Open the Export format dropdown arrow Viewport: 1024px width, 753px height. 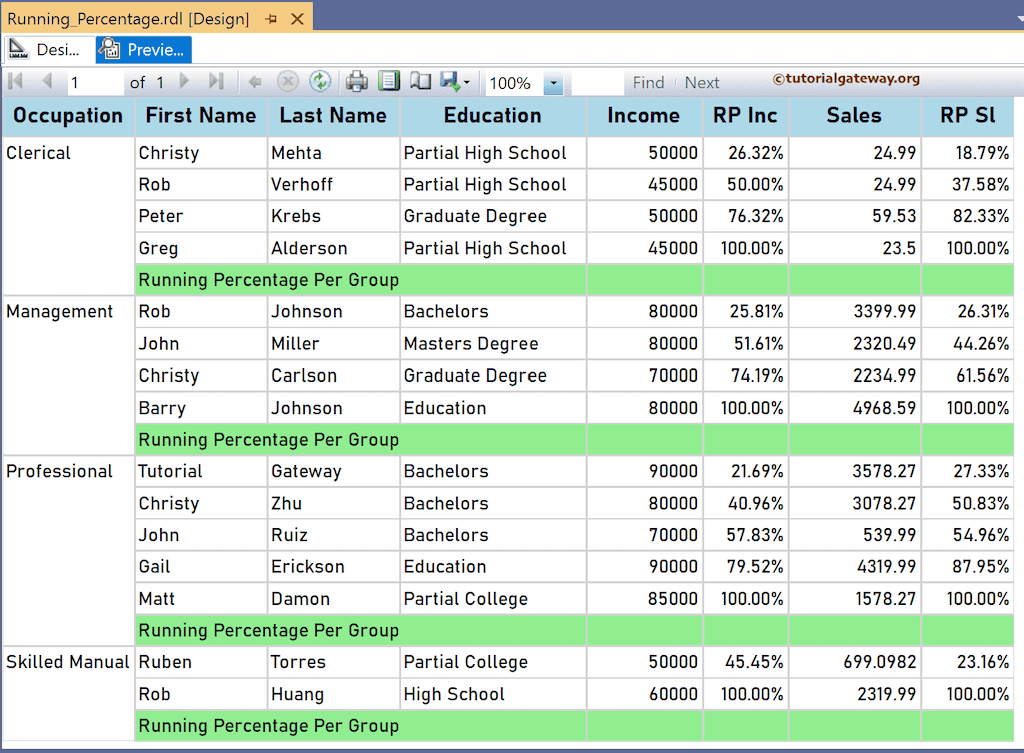click(x=466, y=84)
